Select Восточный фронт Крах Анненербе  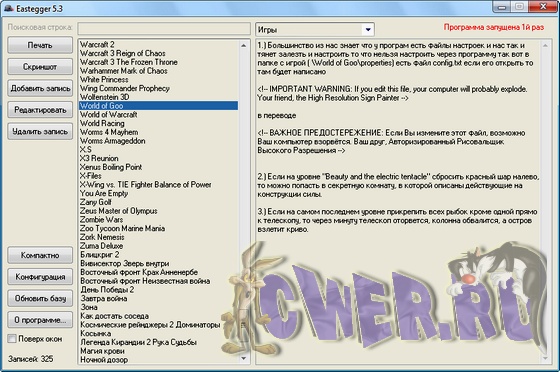[x=158, y=272]
